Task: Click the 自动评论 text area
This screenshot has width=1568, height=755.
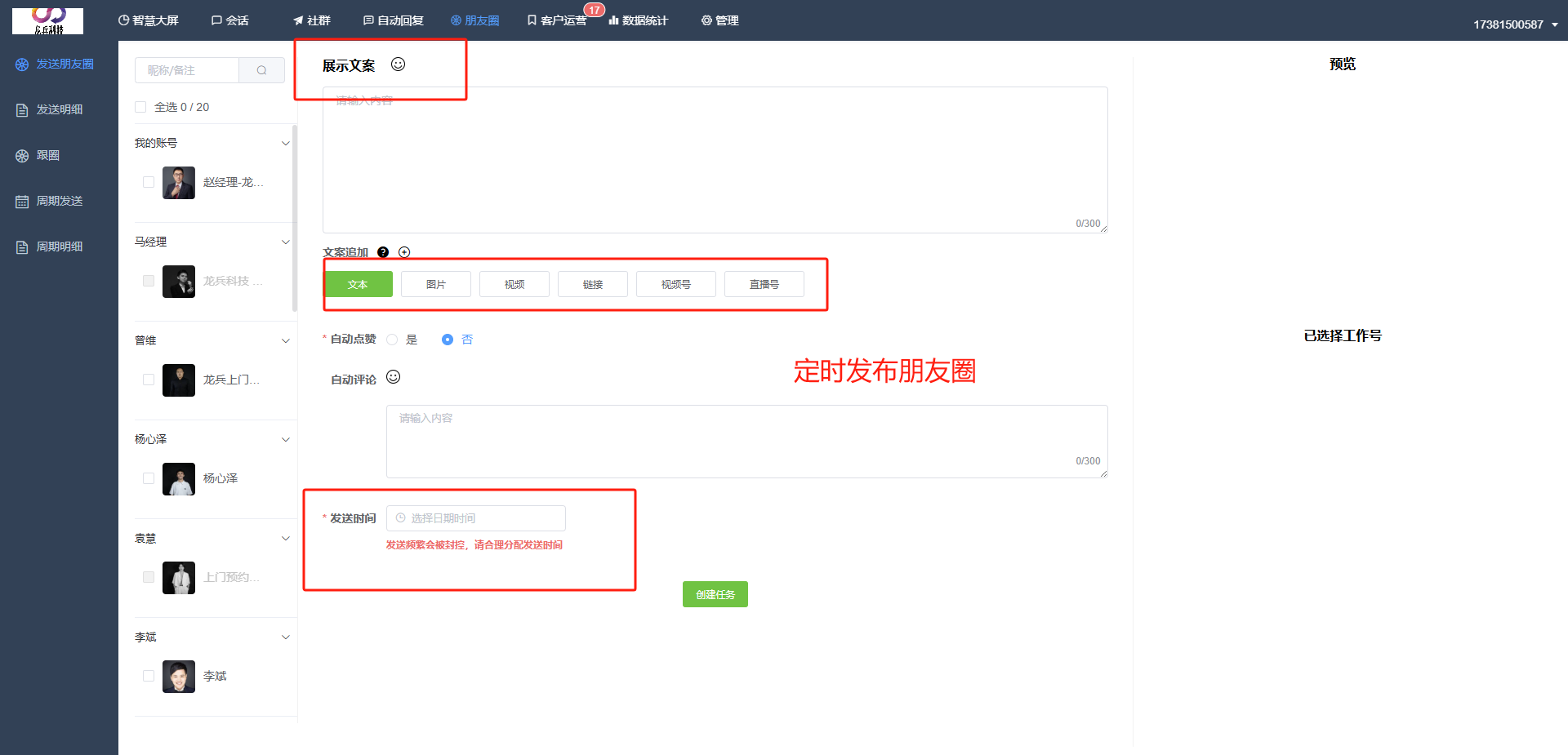Action: click(x=747, y=442)
